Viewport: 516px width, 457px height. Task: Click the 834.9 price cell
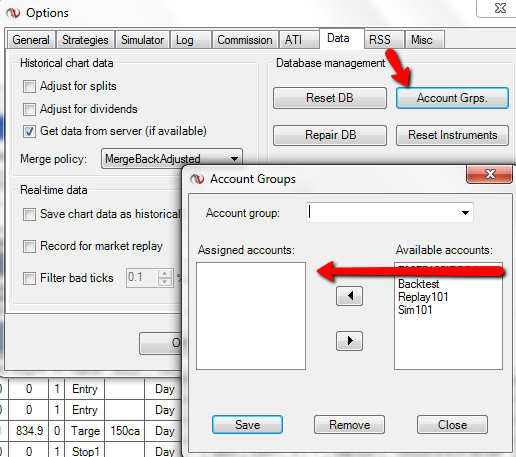[x=29, y=431]
